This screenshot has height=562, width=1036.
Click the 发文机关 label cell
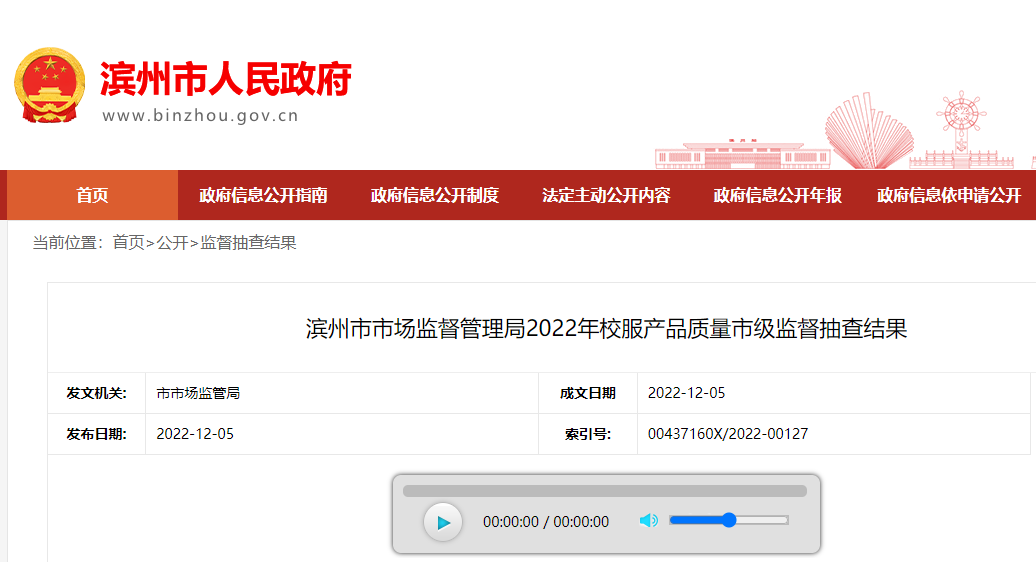[x=96, y=393]
